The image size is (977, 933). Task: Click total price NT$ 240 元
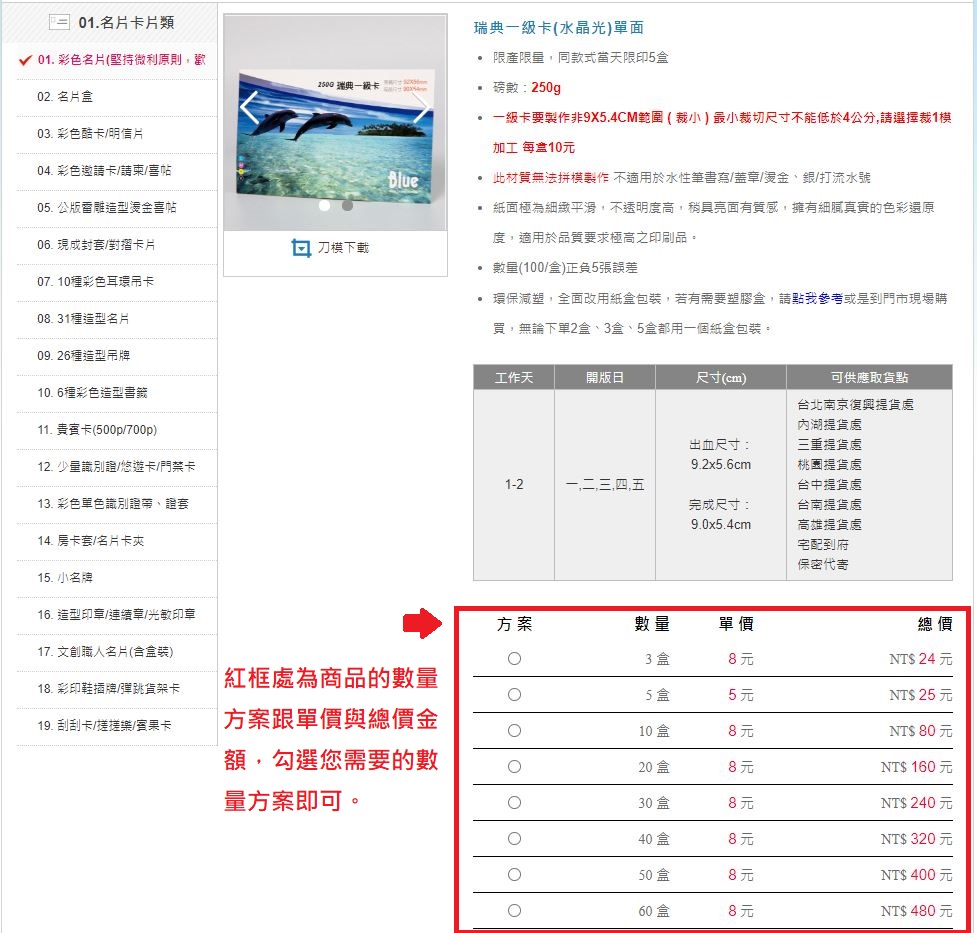917,803
